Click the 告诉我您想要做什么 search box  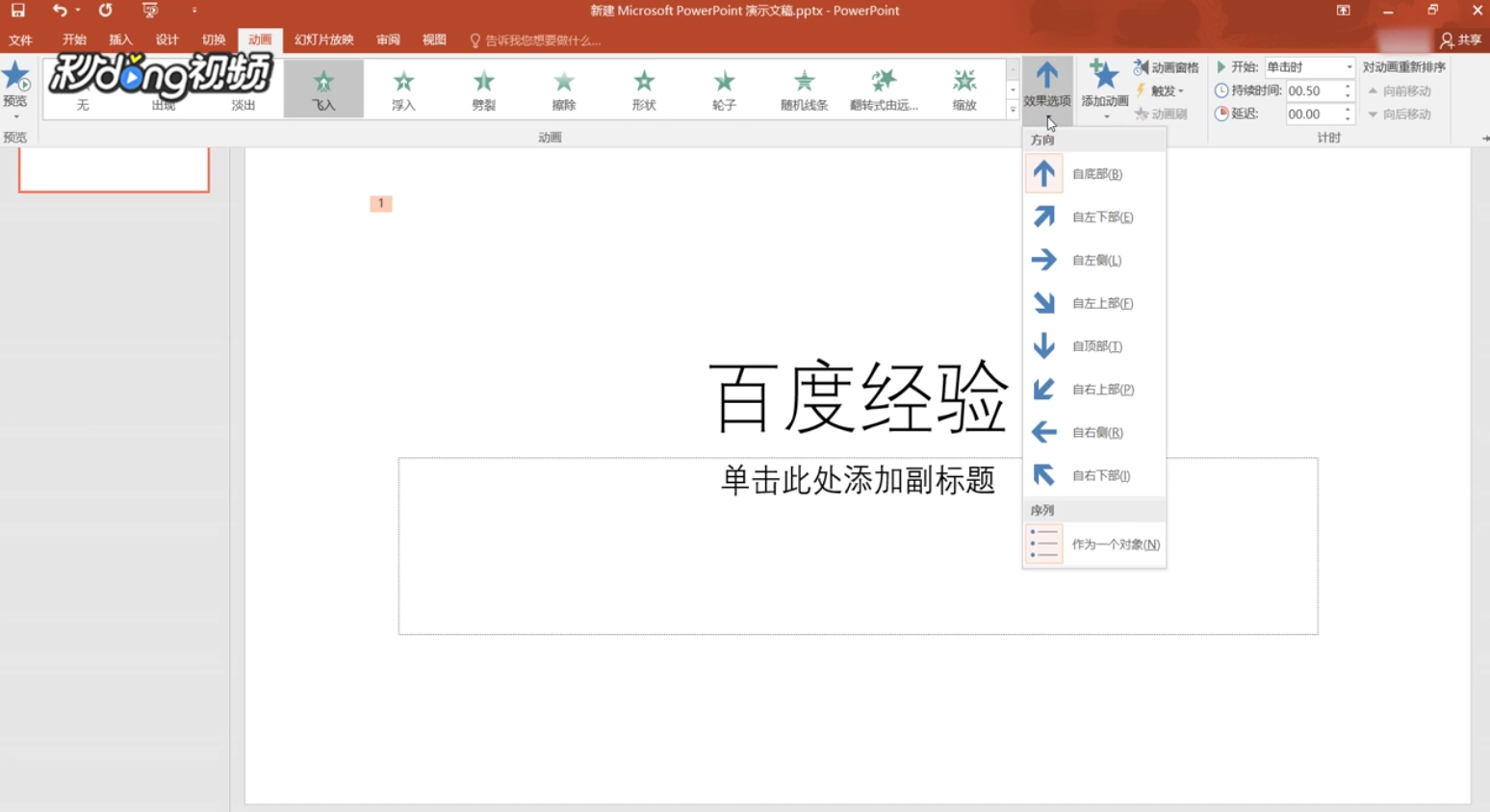535,40
